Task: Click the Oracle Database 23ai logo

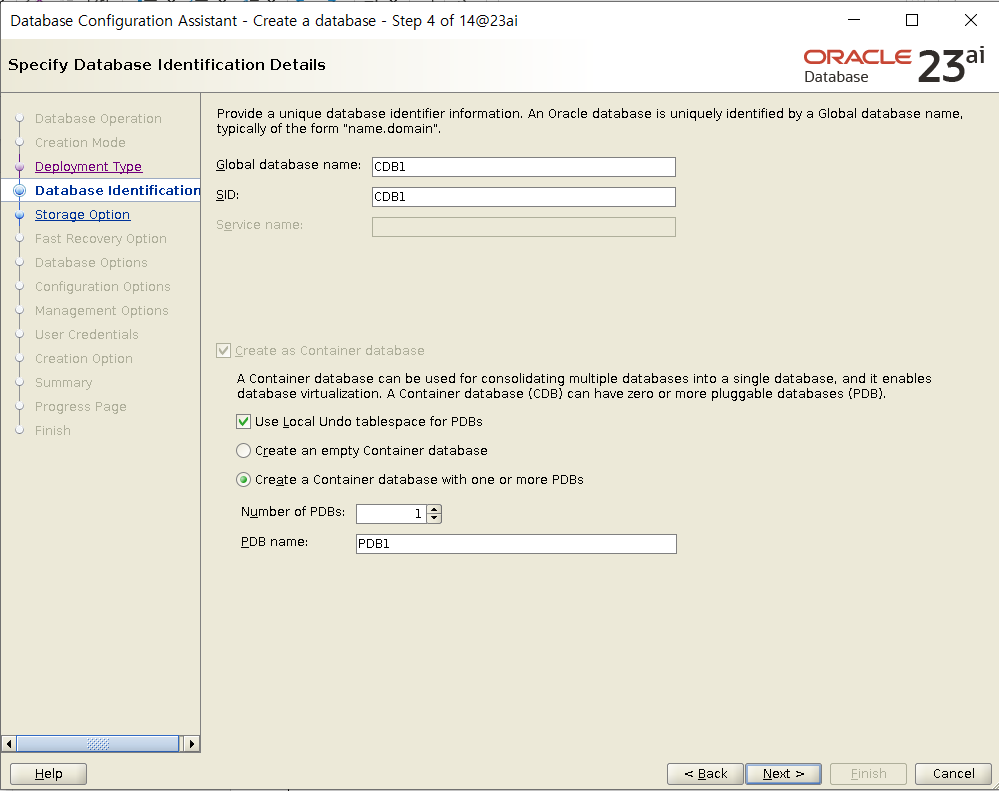Action: tap(894, 65)
